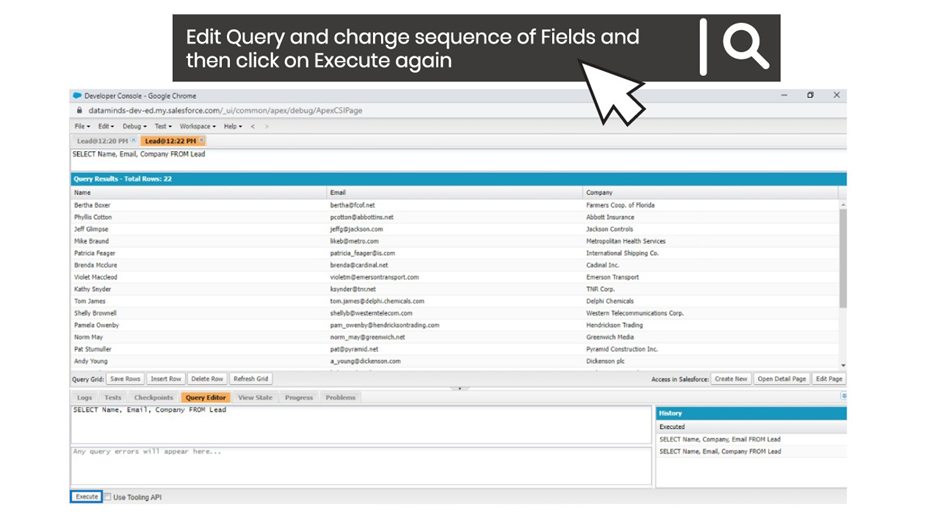Click into the query editor text area
Screen dimensions: 940x529
[361, 425]
